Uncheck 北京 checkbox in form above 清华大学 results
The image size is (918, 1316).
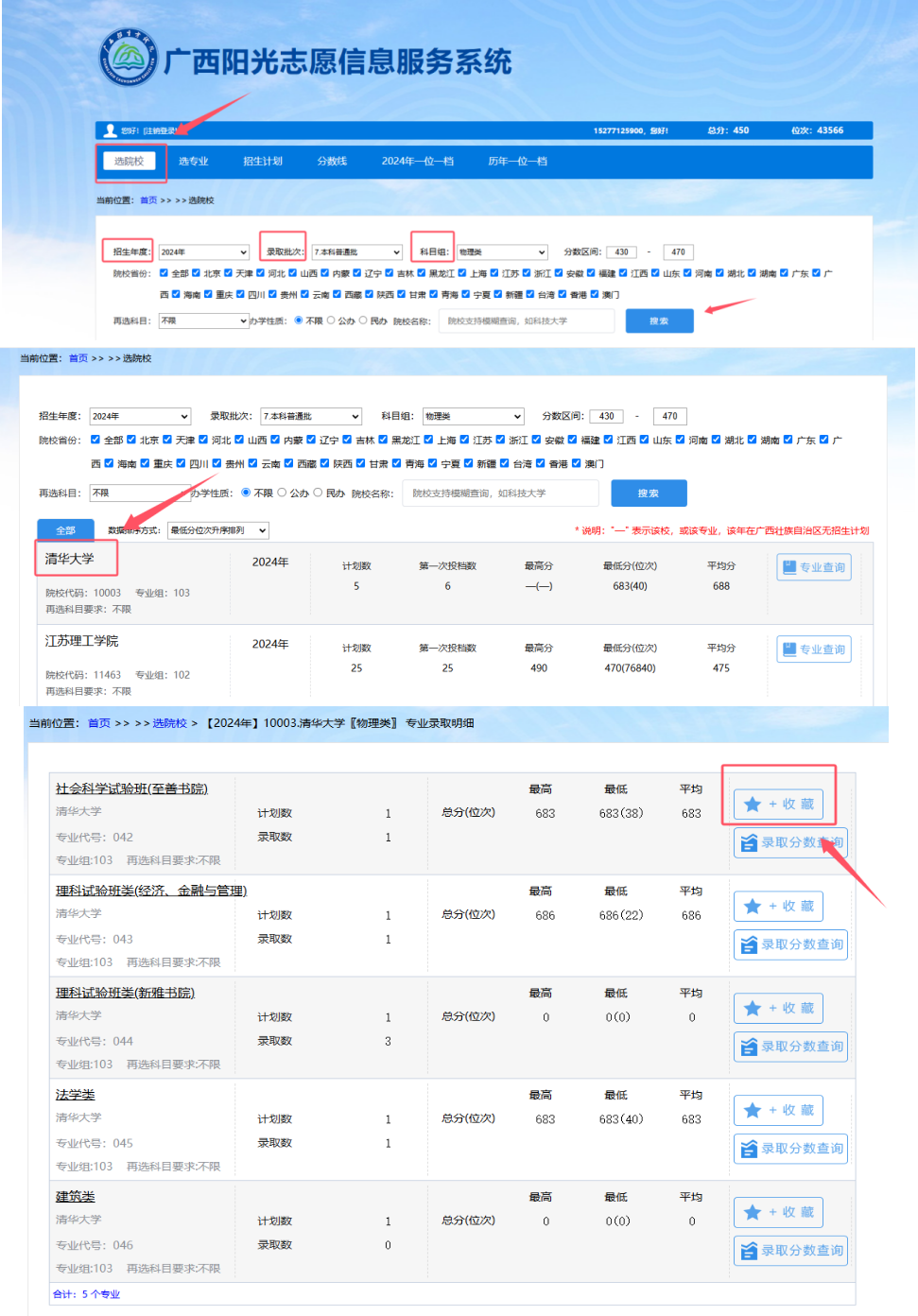[x=131, y=440]
